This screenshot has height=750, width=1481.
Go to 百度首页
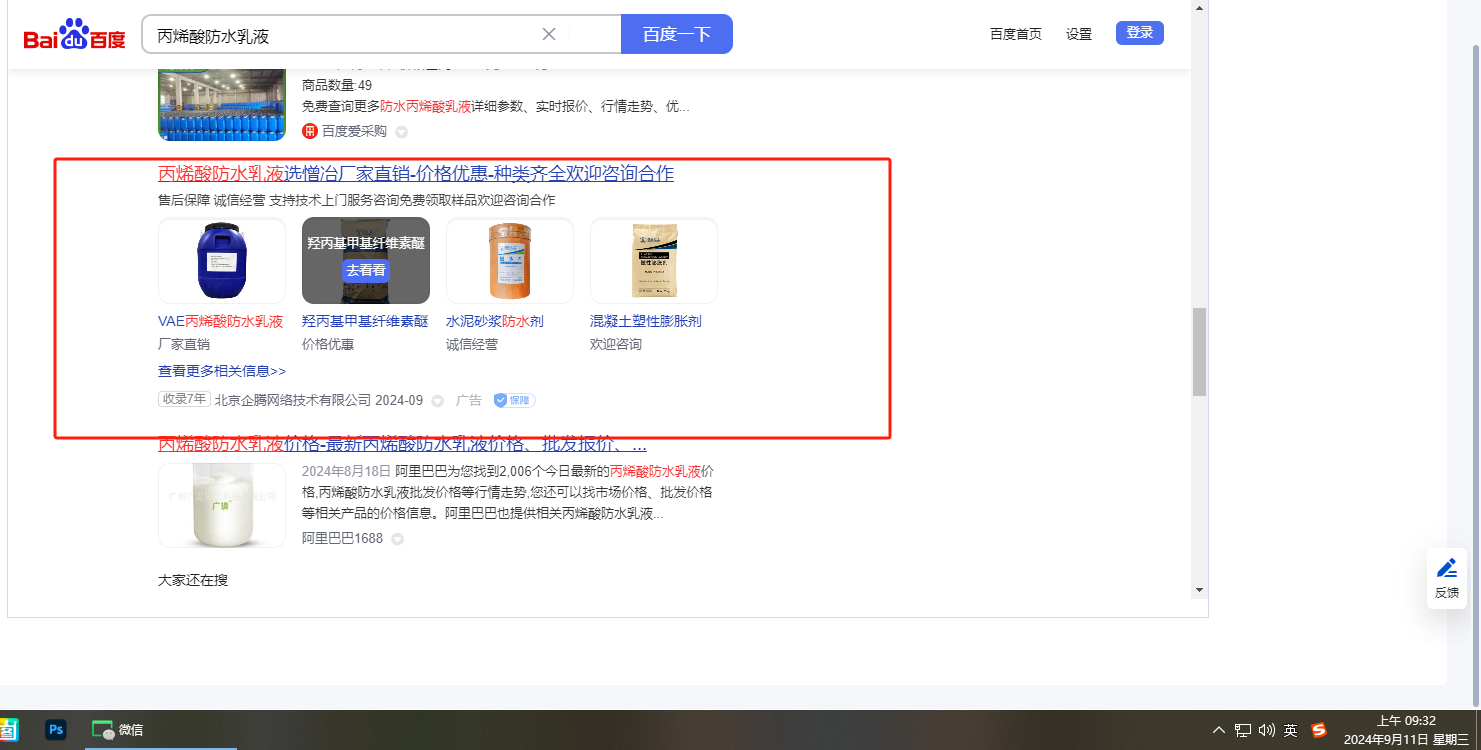(1016, 34)
